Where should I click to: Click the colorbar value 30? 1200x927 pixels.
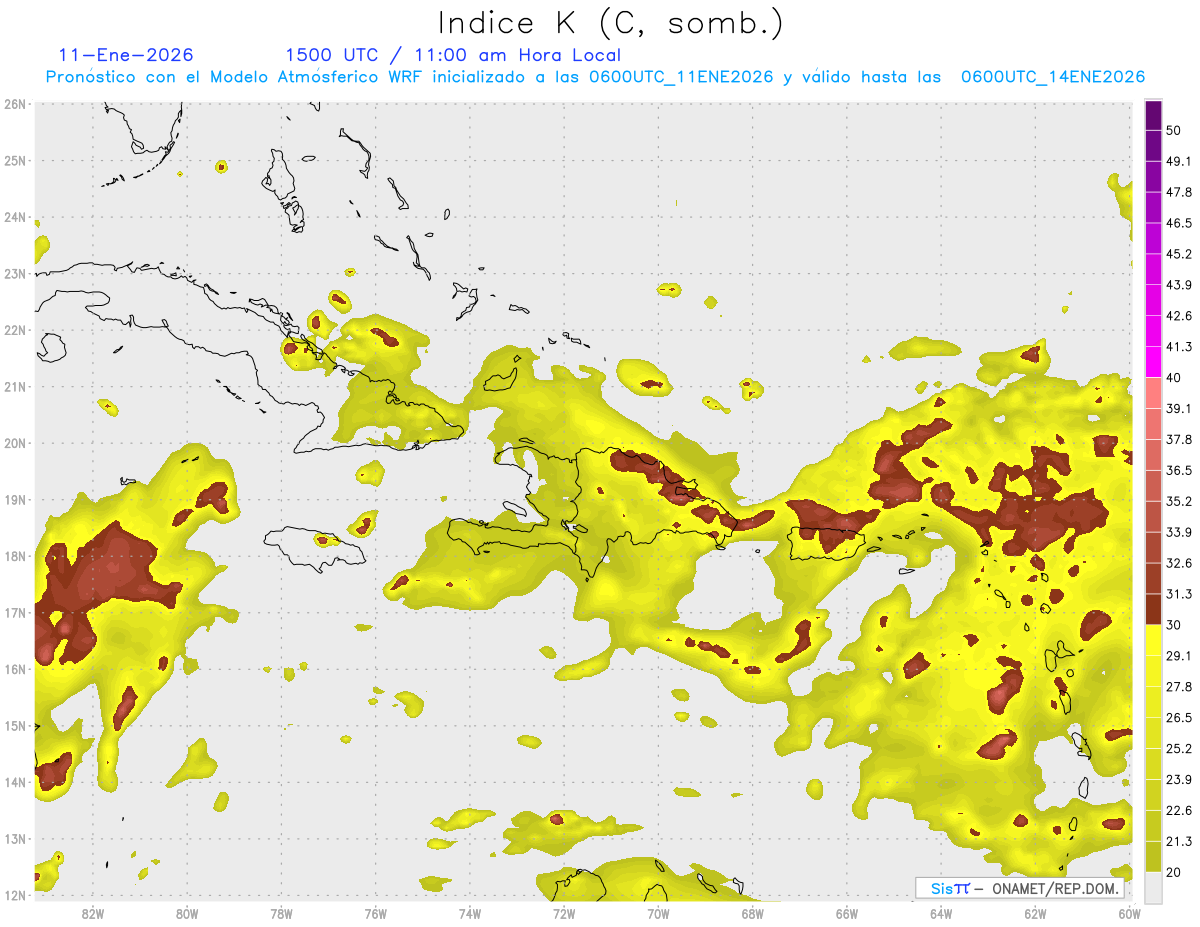1173,625
